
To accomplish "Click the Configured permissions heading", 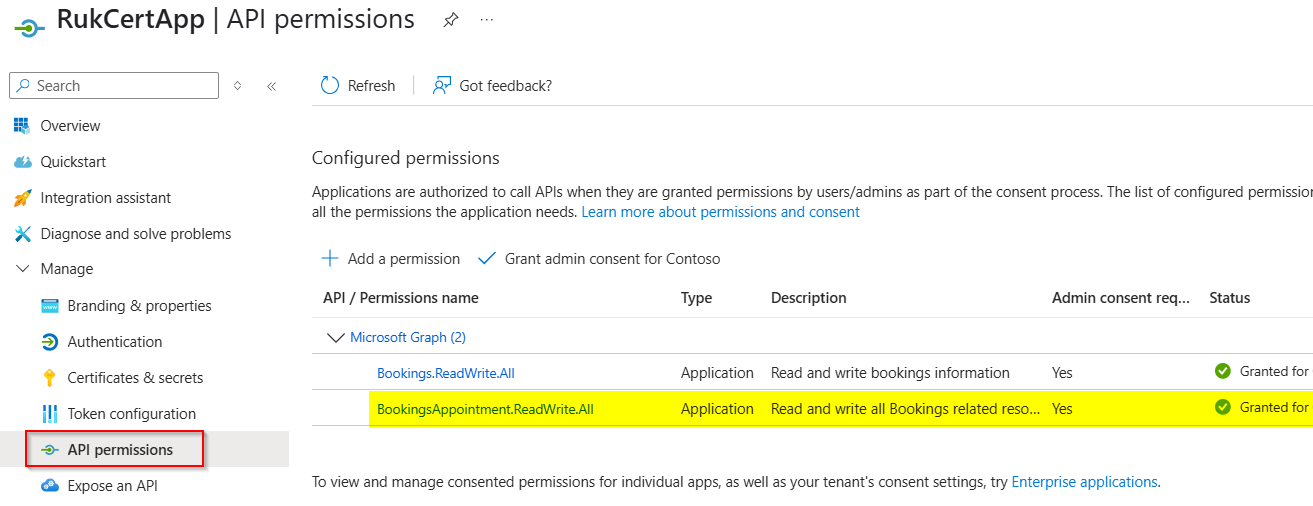I will click(x=405, y=158).
